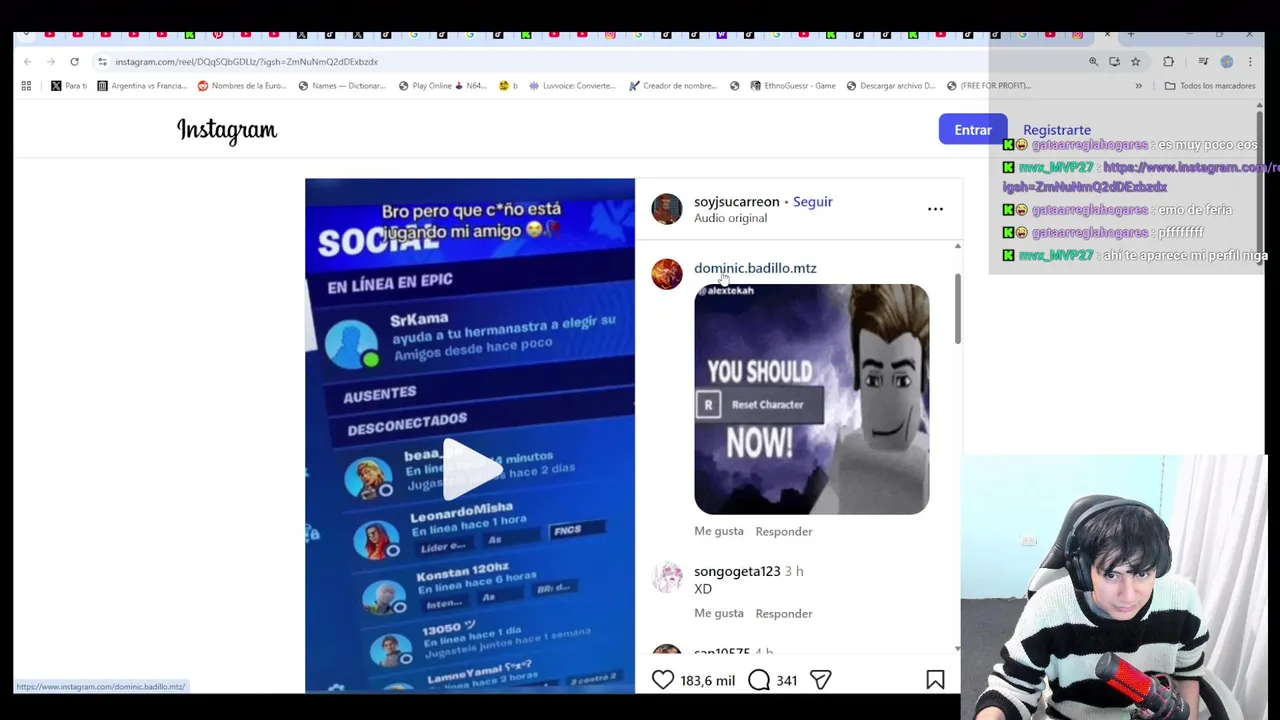1280x720 pixels.
Task: Open the three-dot more options menu
Action: (x=935, y=209)
